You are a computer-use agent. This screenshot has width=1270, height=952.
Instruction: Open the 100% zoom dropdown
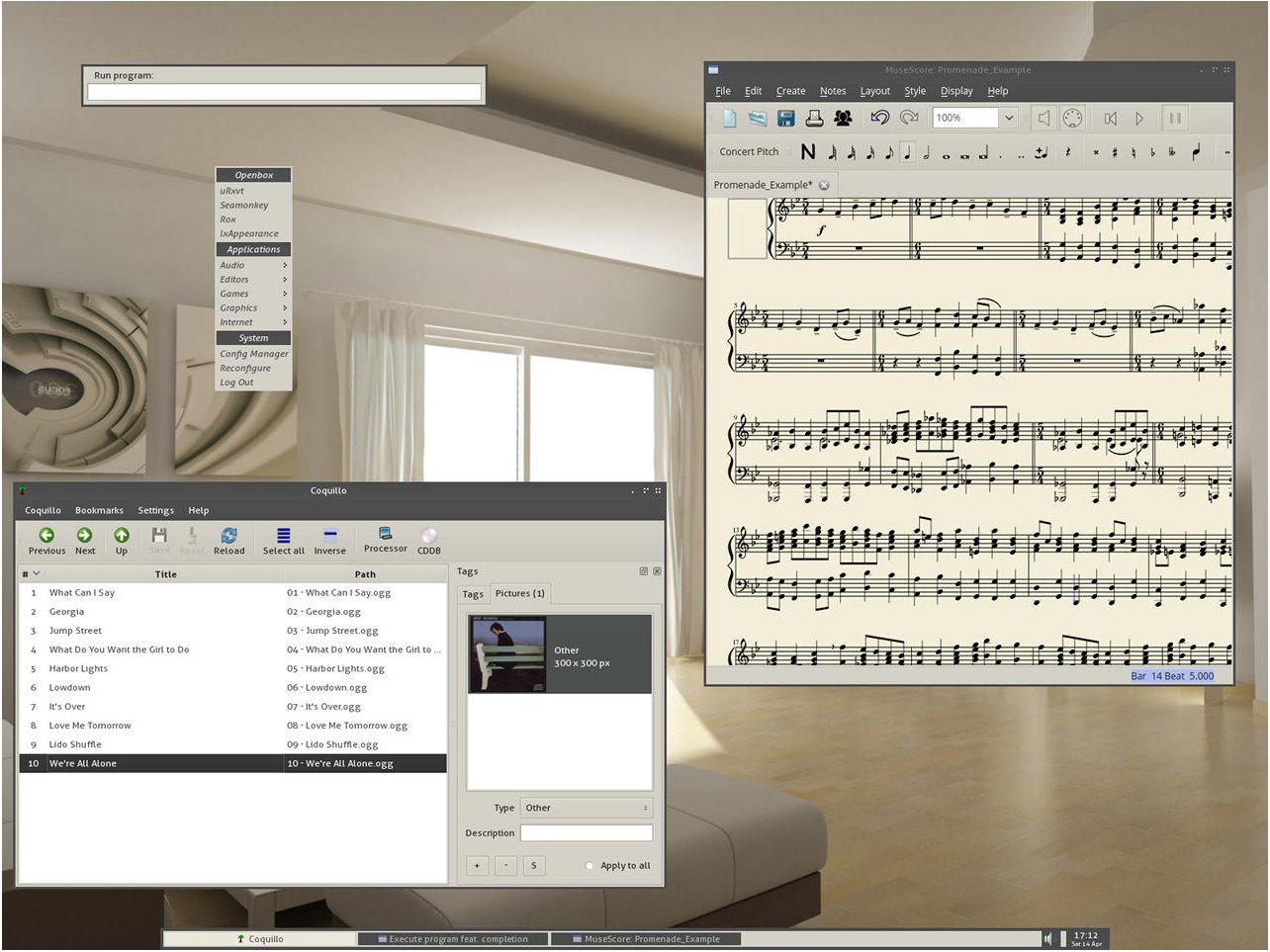(1009, 118)
